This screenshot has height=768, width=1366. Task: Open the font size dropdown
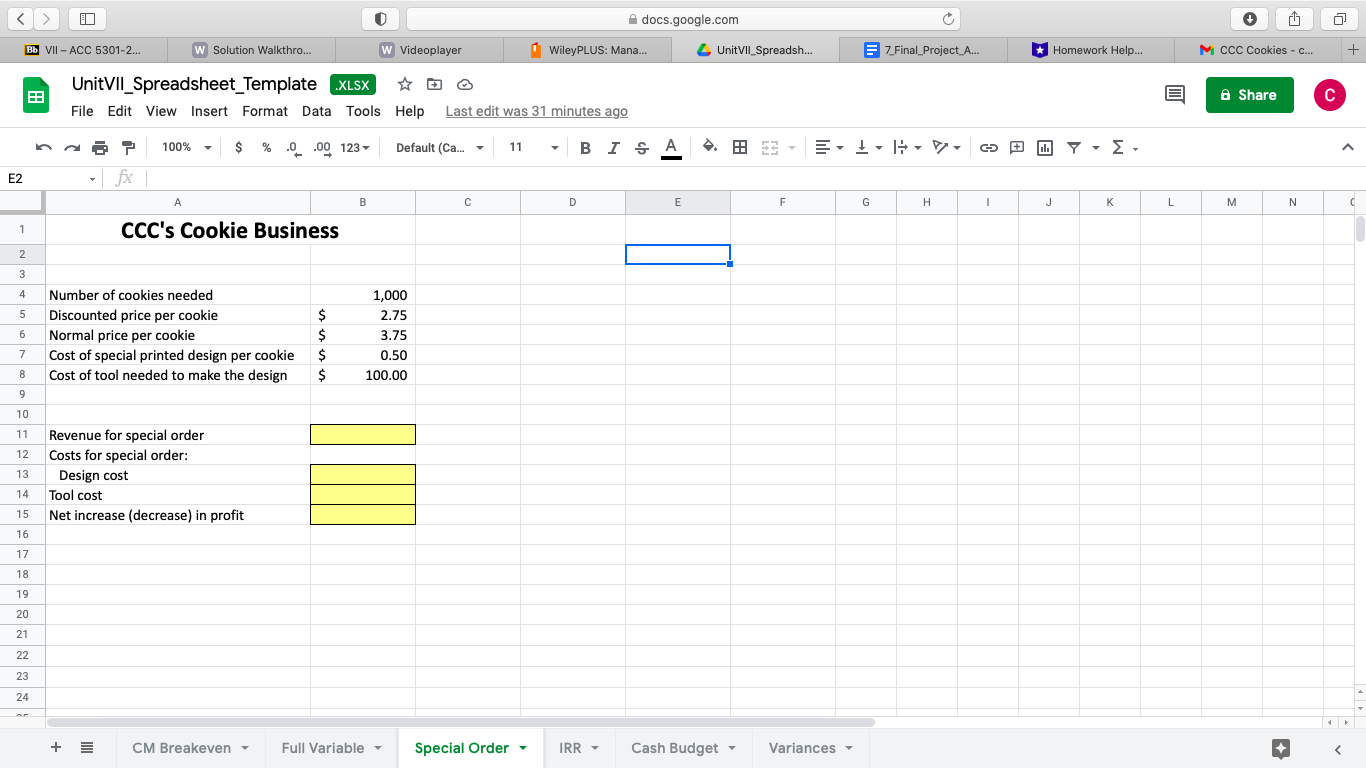(531, 147)
